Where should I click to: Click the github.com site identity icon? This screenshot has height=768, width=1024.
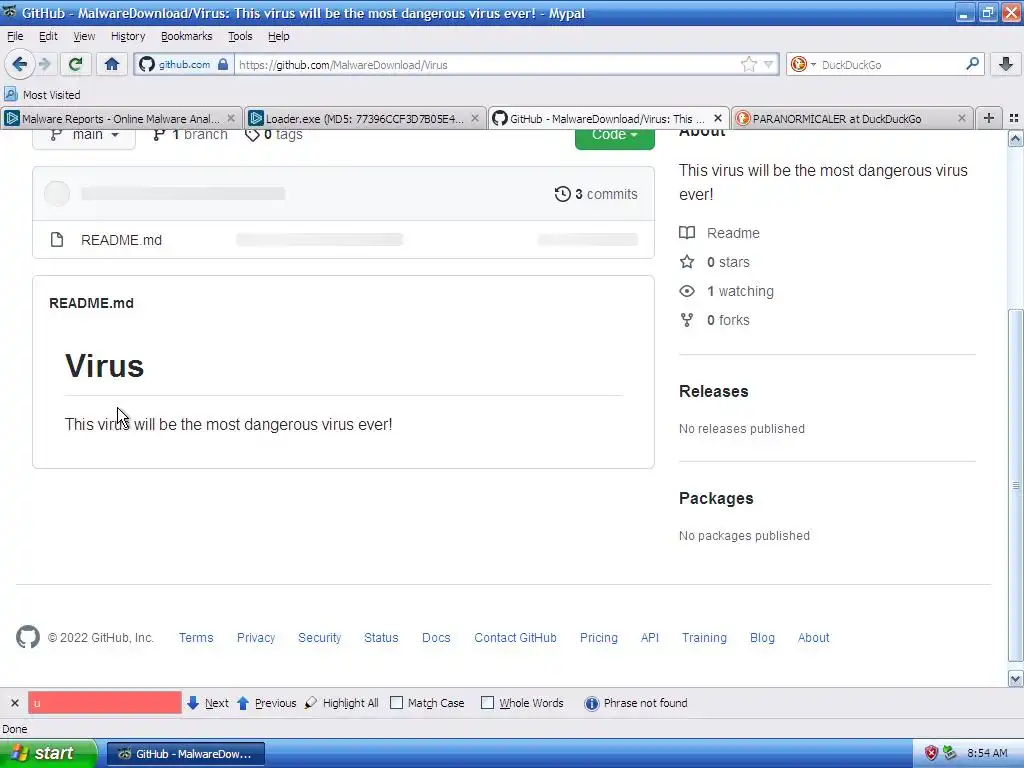pos(184,65)
